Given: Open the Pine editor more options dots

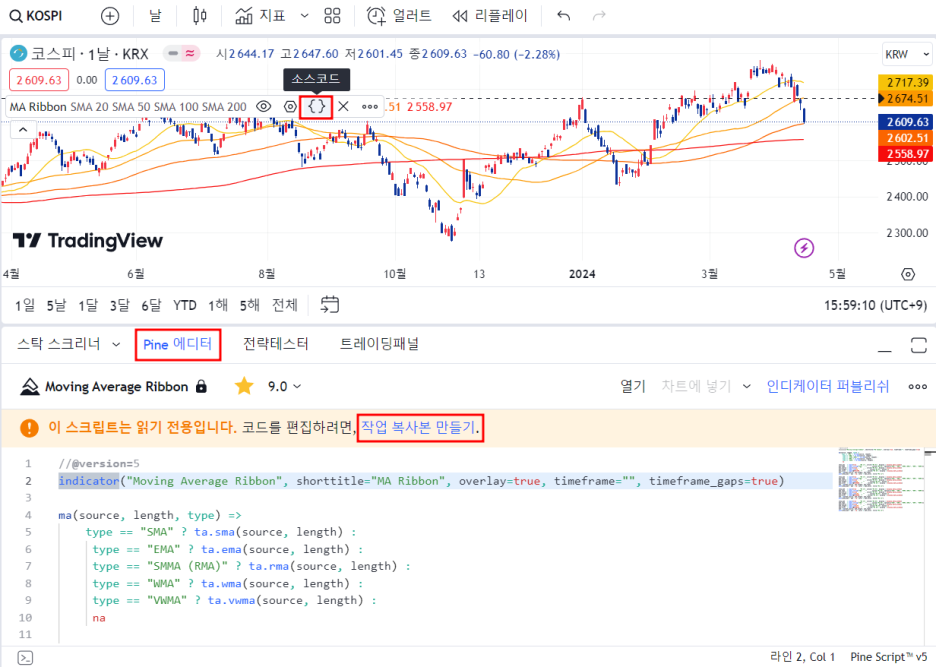Looking at the screenshot, I should pos(917,387).
